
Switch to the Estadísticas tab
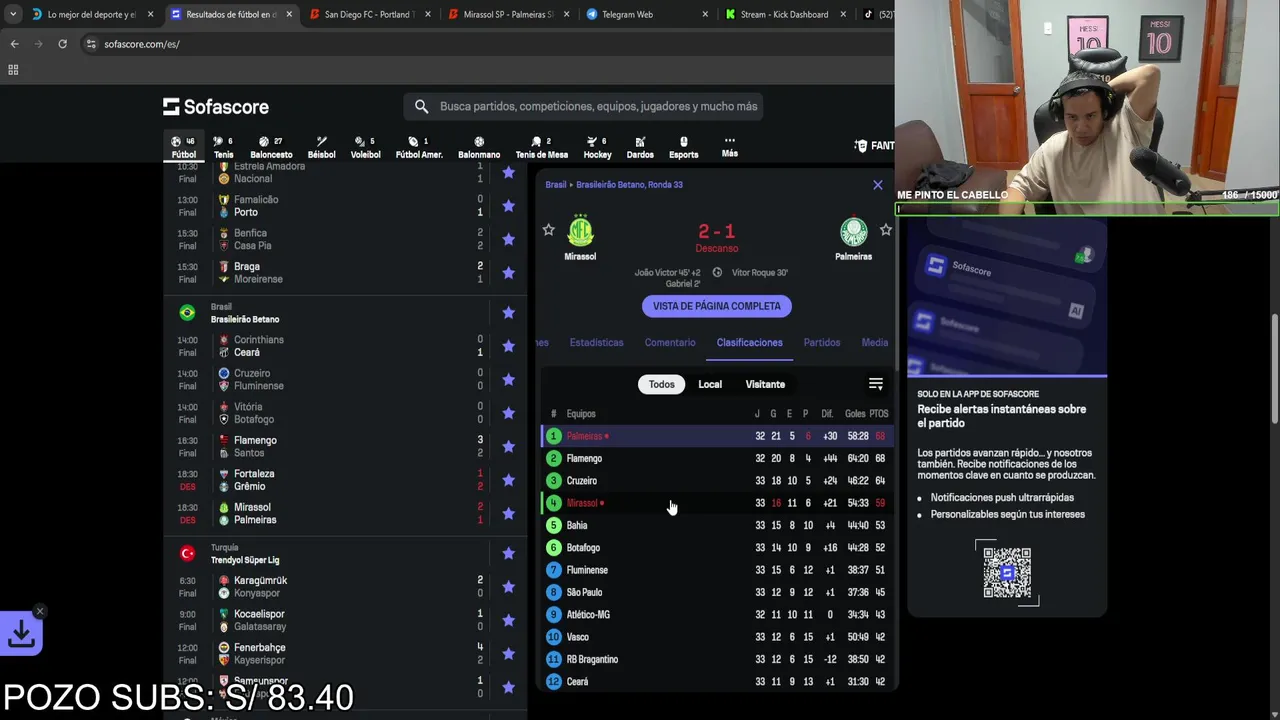coord(596,342)
